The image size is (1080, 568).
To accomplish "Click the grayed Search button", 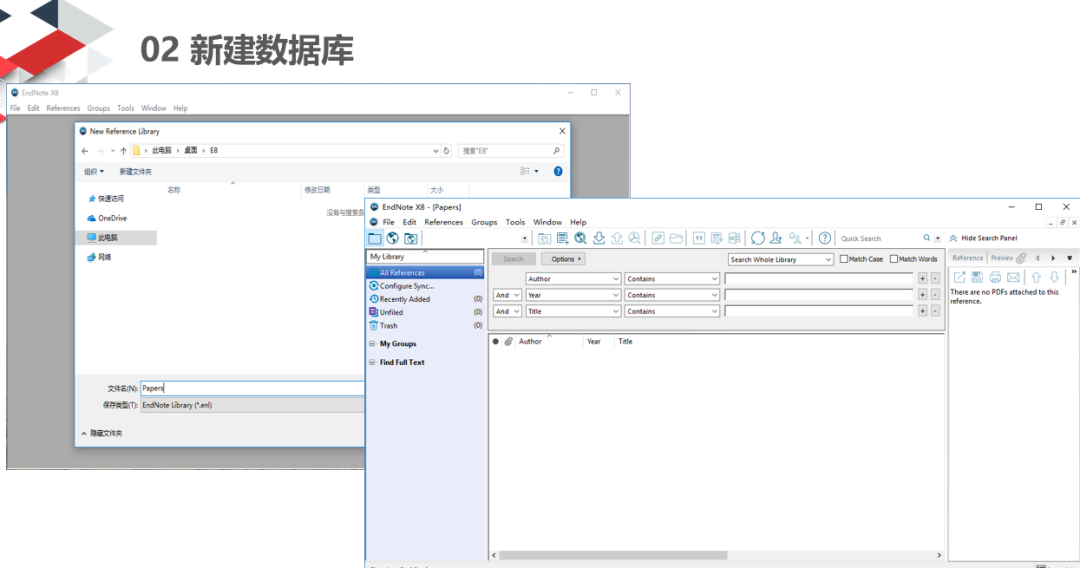I will click(513, 259).
